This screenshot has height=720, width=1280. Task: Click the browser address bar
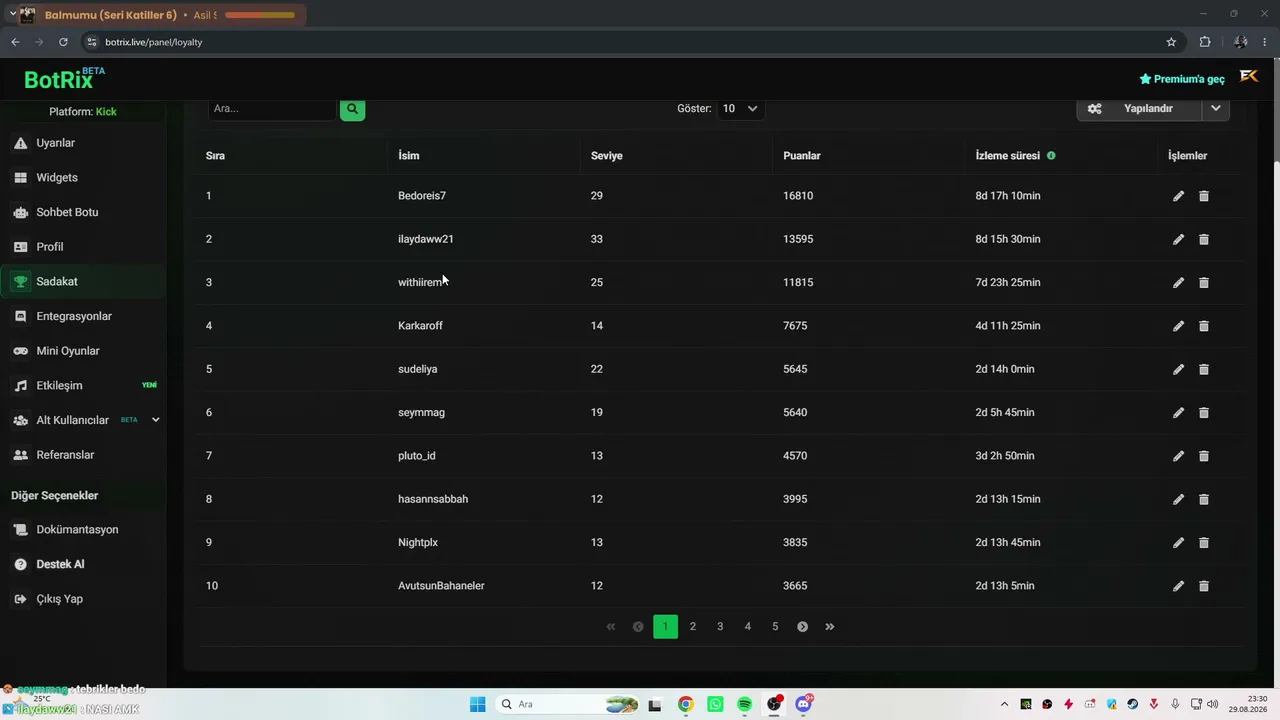(620, 42)
